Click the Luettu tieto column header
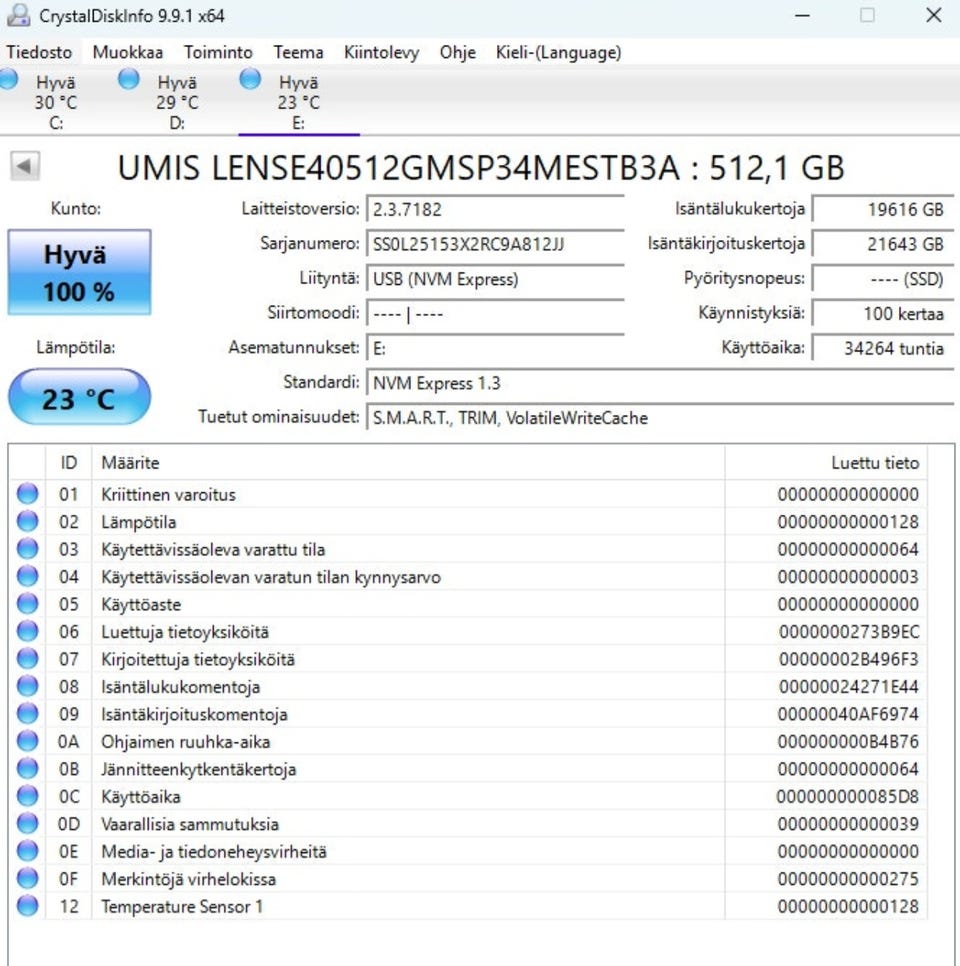The image size is (960, 966). click(826, 463)
